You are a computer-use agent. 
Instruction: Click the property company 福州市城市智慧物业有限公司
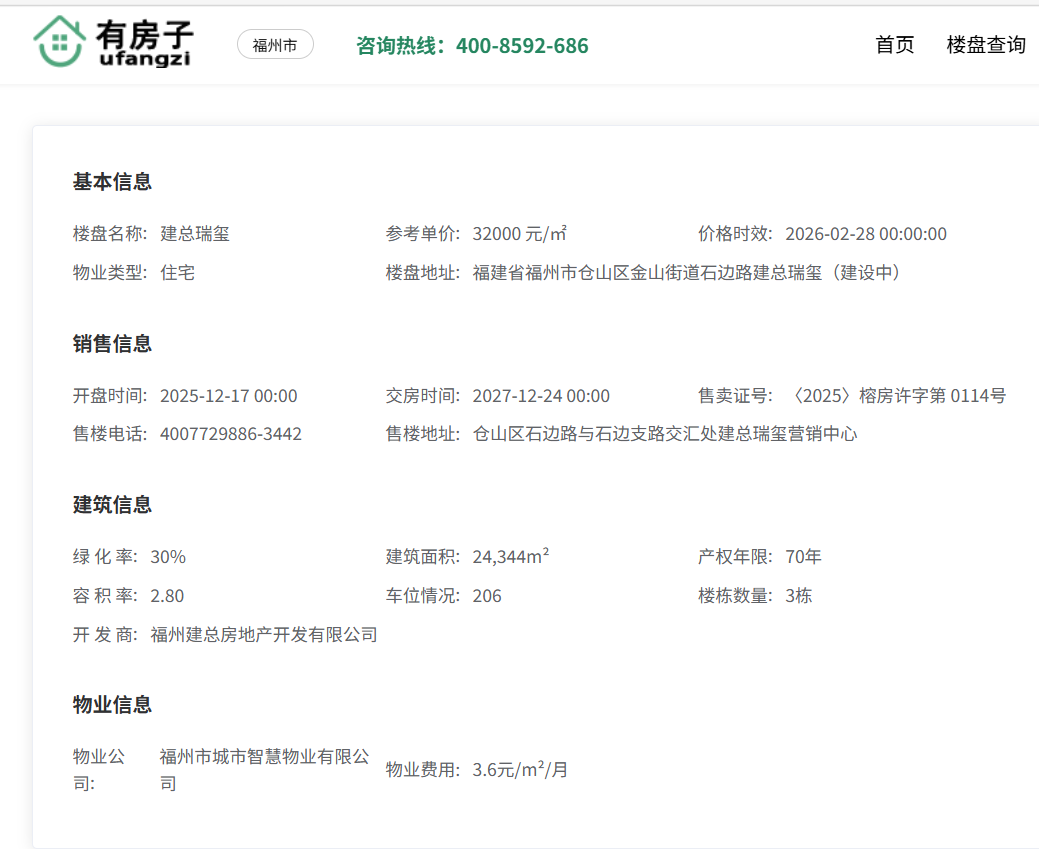(264, 758)
